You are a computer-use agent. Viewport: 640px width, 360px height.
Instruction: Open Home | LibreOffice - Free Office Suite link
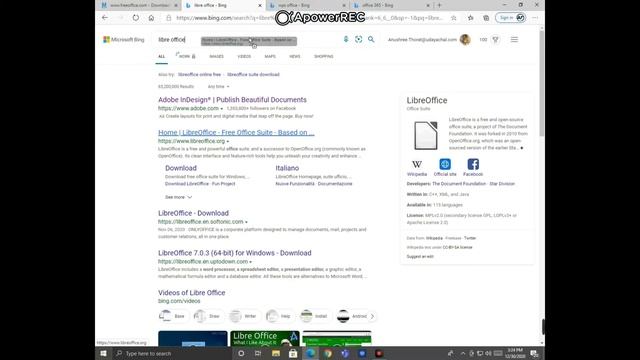pos(236,132)
